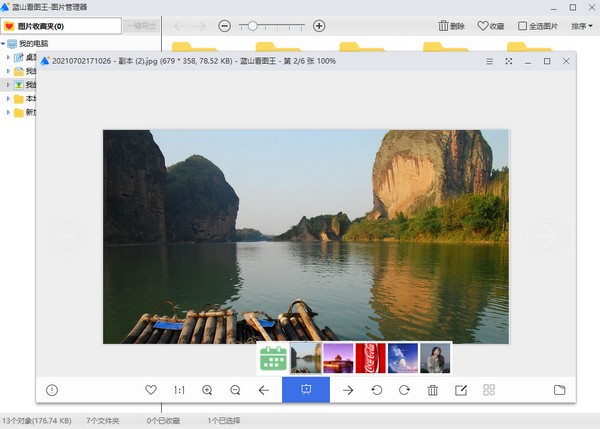Show image at 1:1 actual size
Screen dimensions: 600x429
point(179,390)
